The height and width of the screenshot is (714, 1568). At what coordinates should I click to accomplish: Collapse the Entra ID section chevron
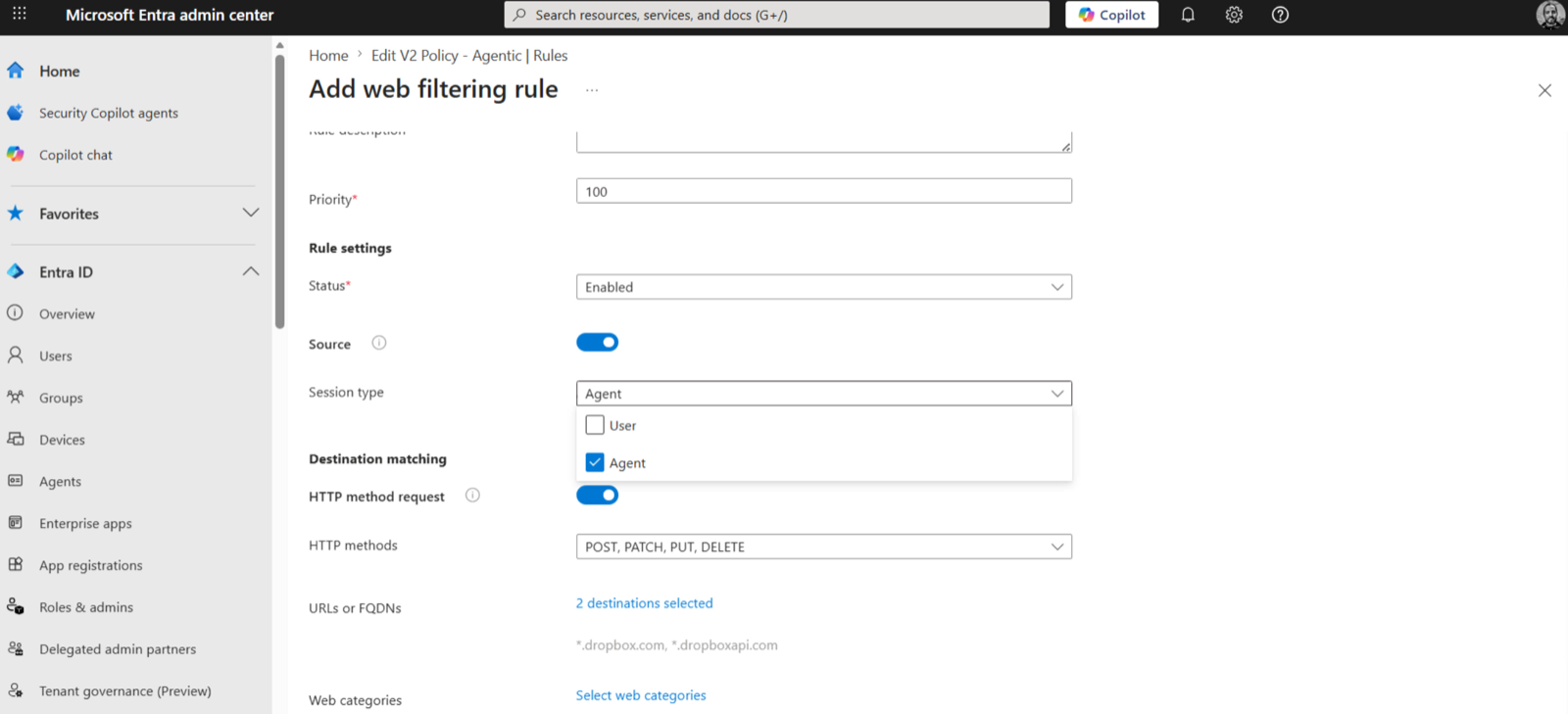251,271
